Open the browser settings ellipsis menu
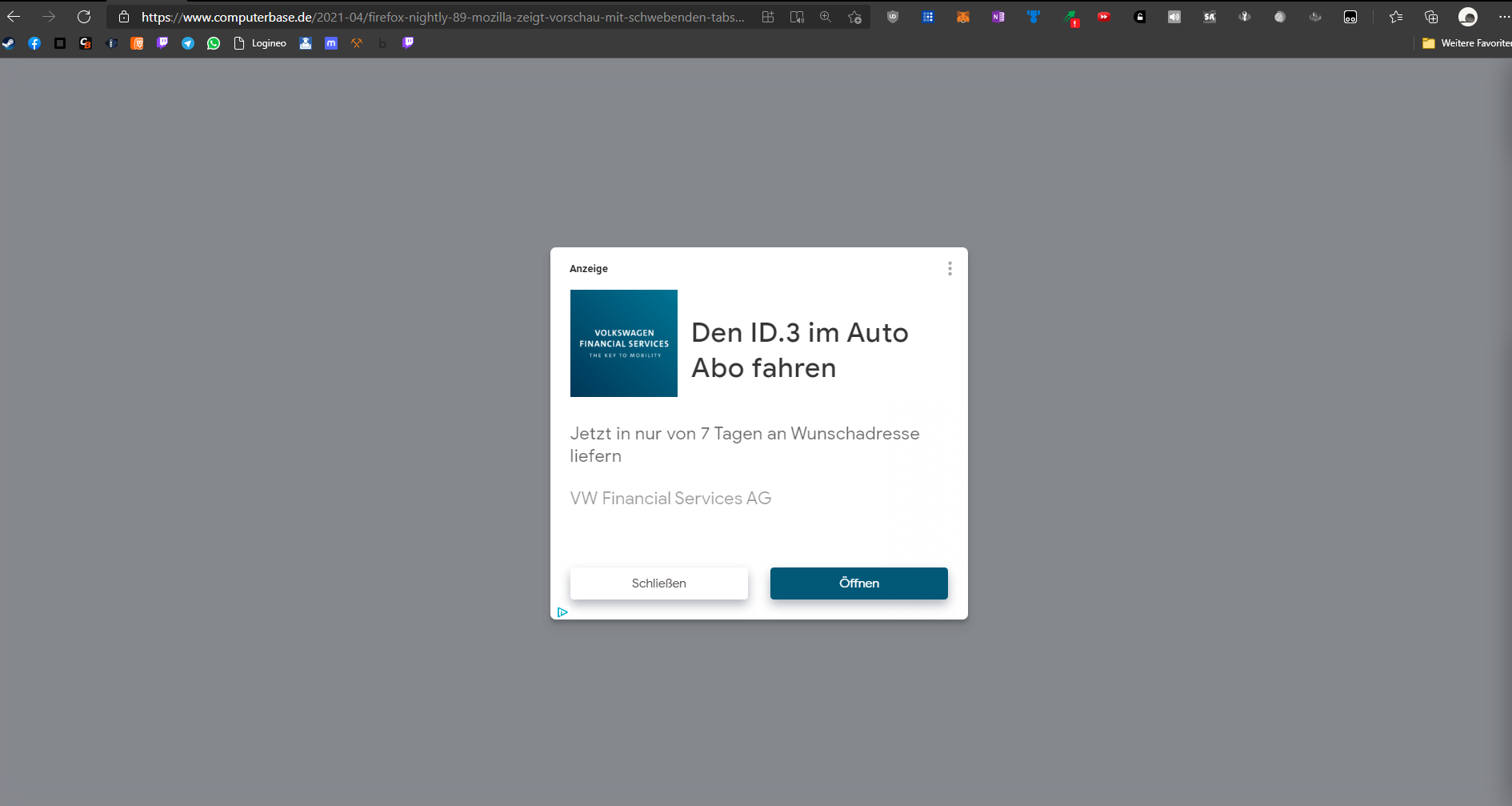The height and width of the screenshot is (806, 1512). click(1504, 17)
